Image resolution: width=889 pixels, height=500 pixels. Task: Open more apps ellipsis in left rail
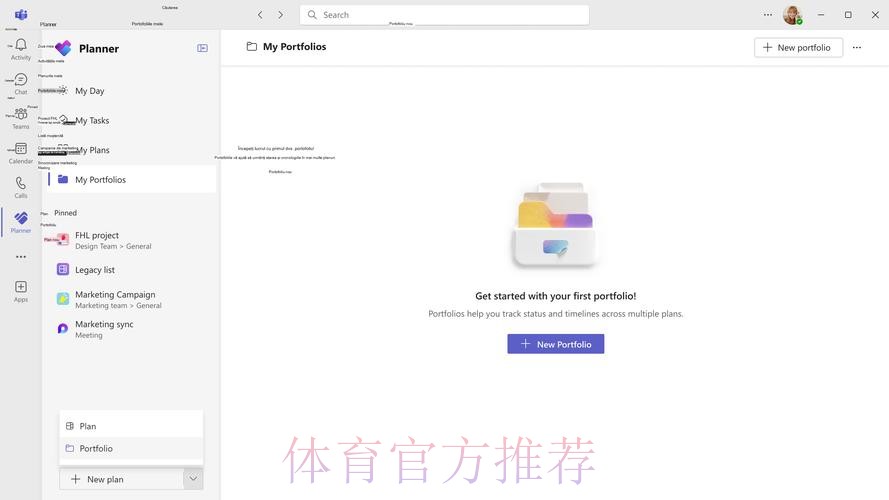click(x=21, y=257)
